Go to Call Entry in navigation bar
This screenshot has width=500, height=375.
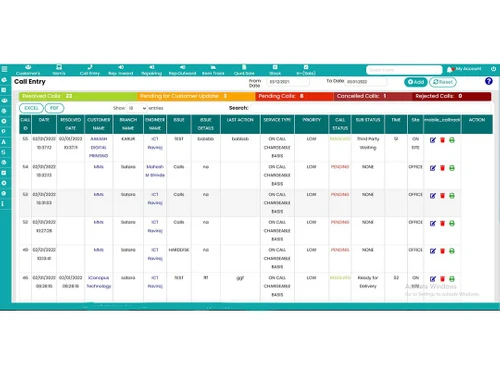pos(90,70)
